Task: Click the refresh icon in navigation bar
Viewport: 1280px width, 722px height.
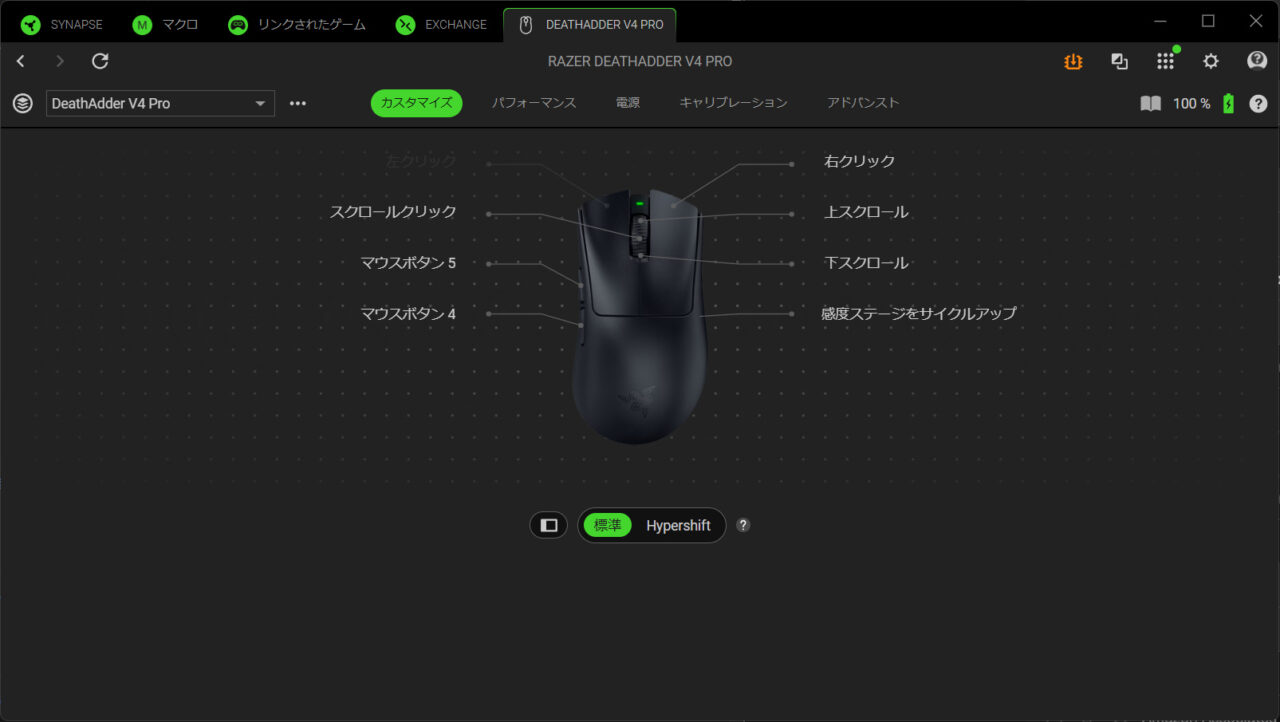Action: tap(100, 61)
